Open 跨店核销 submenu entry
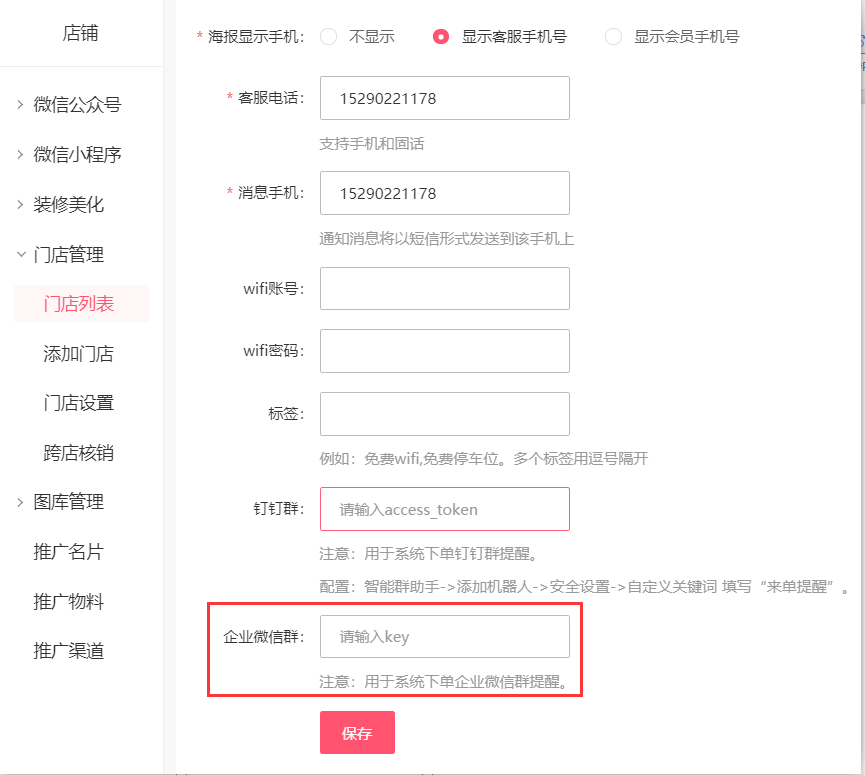 (x=78, y=453)
